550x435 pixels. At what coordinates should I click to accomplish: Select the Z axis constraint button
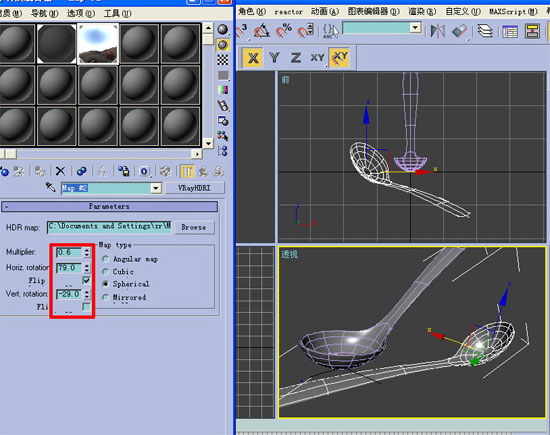[296, 58]
